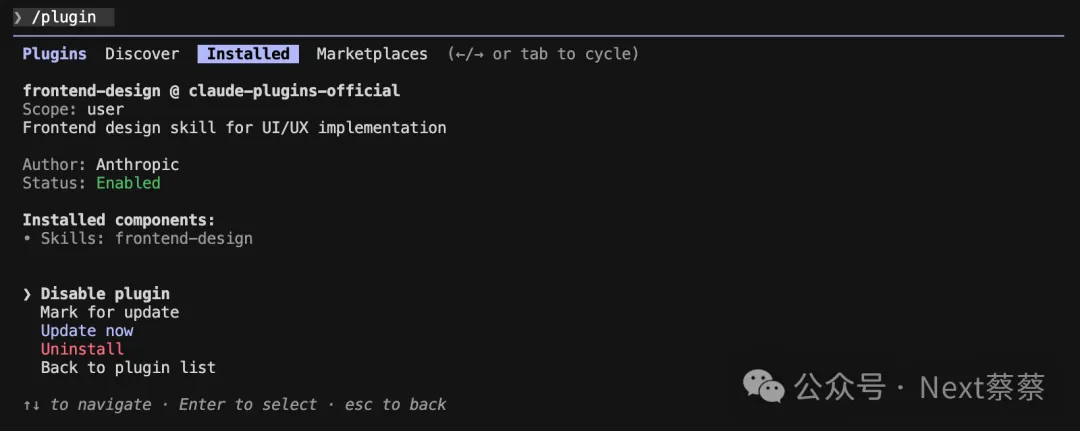
Task: Click the selection arrow beside Disable plugin
Action: coord(27,294)
